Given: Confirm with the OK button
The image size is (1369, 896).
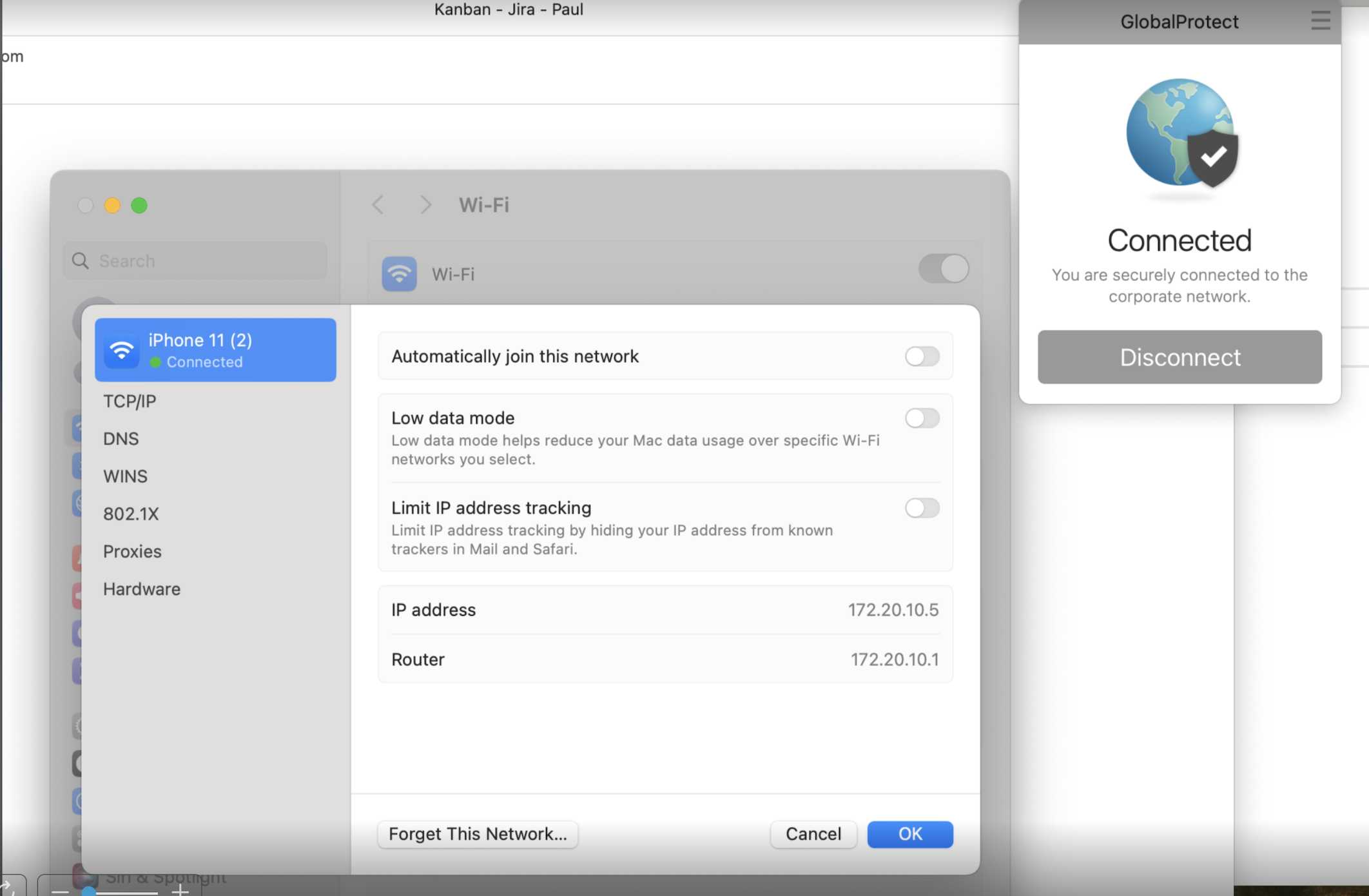Looking at the screenshot, I should [910, 834].
